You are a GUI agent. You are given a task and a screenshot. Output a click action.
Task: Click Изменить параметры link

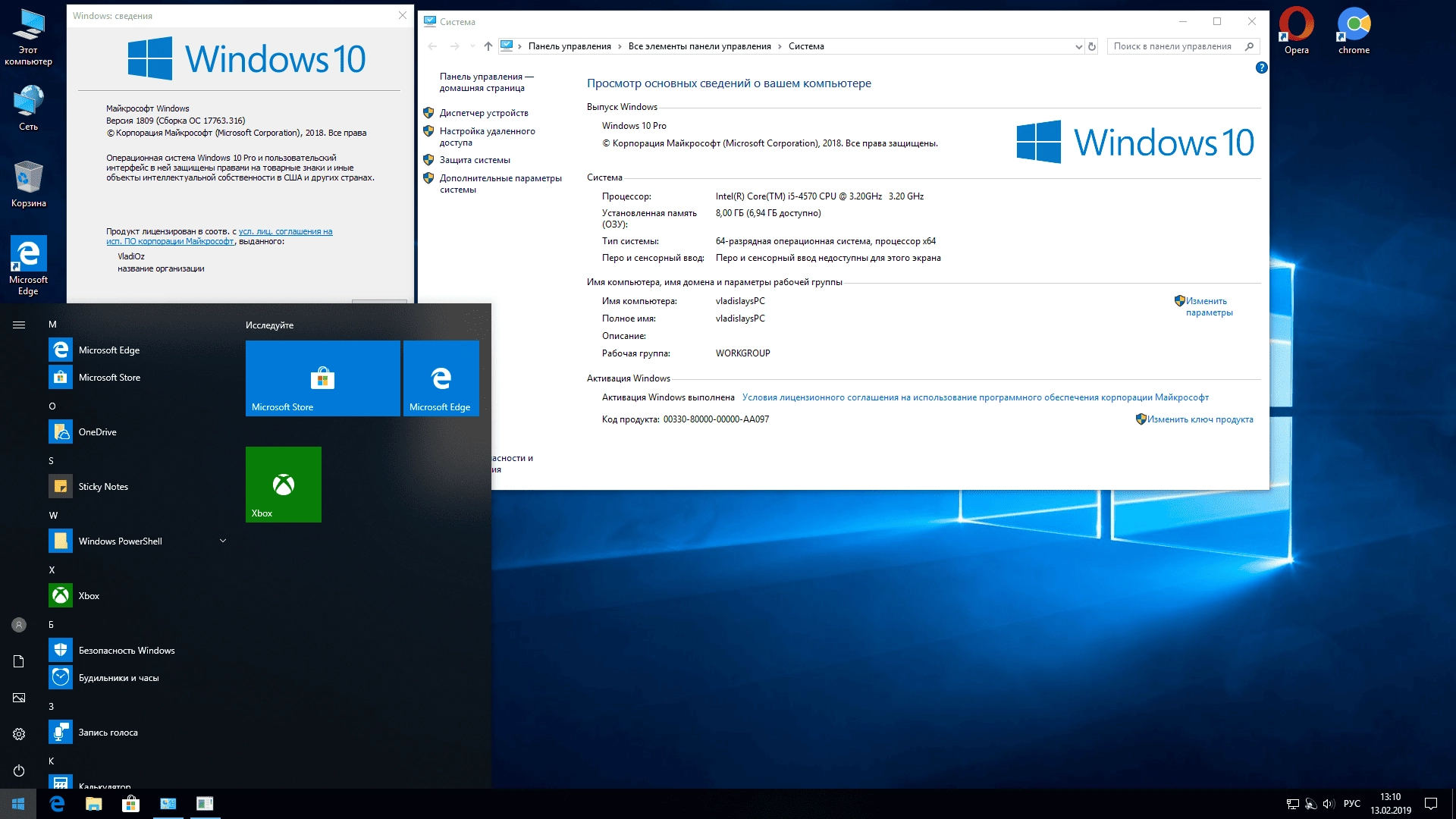(x=1209, y=306)
